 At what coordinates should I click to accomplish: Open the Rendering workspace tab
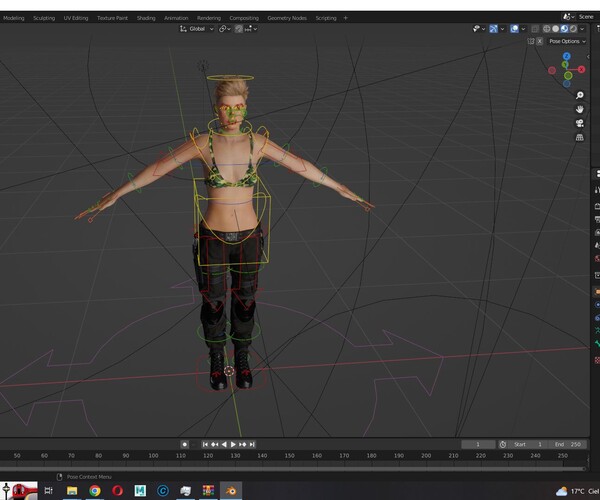[x=209, y=18]
